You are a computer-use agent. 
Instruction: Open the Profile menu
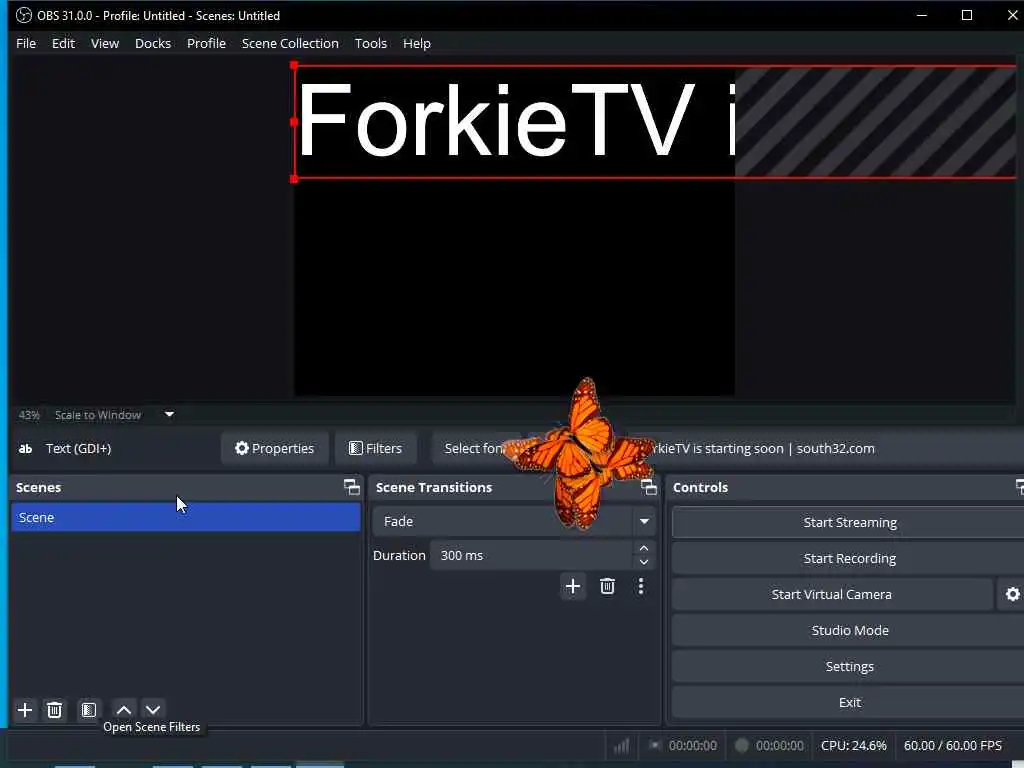coord(206,43)
